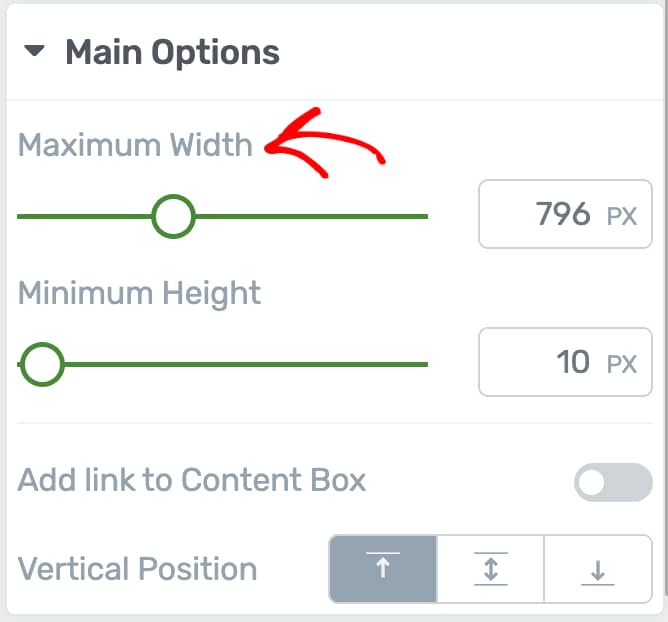This screenshot has height=622, width=668.
Task: Click the PX unit beside Minimum Height
Action: [x=622, y=363]
